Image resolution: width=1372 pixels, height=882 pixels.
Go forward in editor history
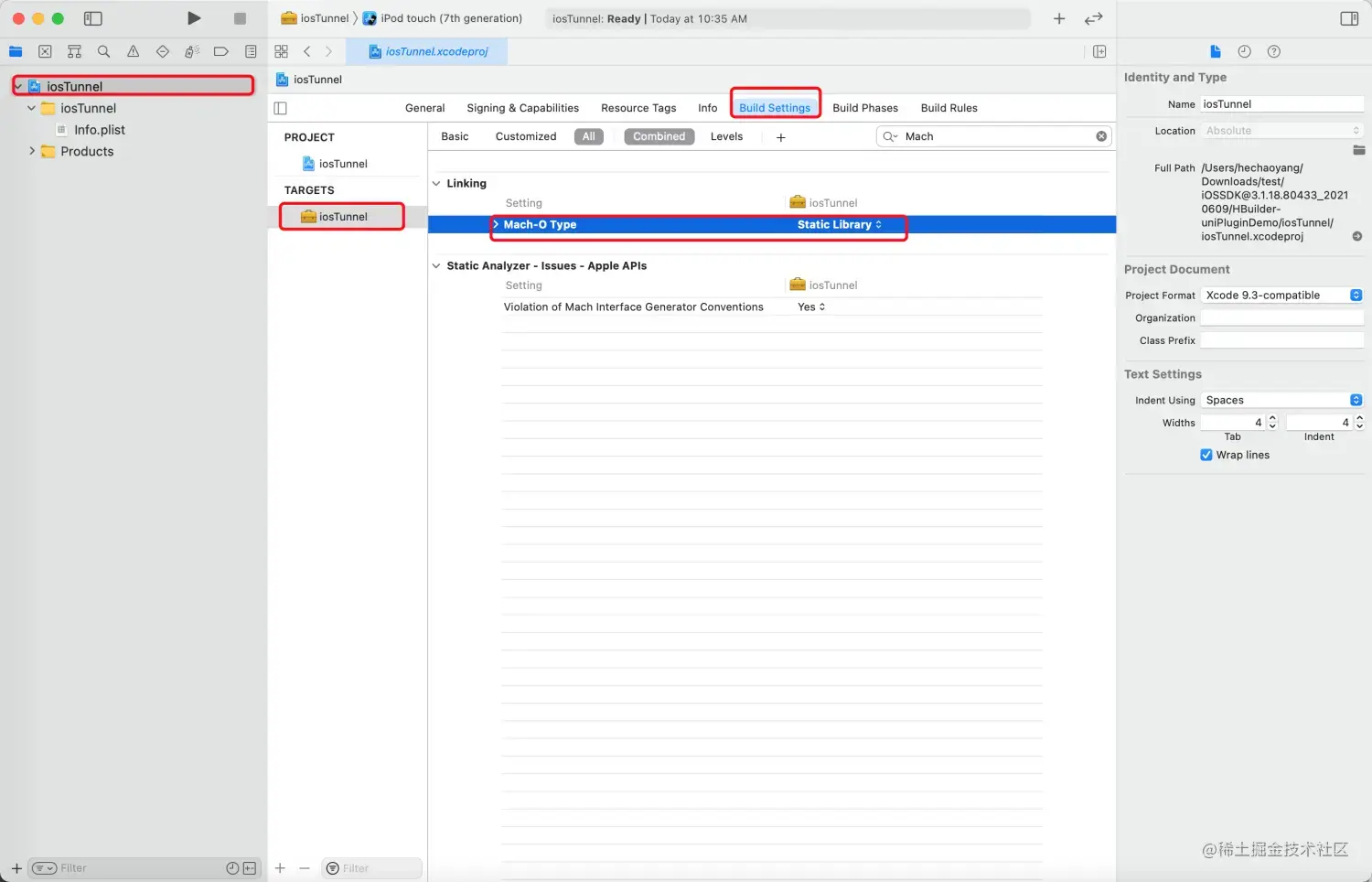328,51
